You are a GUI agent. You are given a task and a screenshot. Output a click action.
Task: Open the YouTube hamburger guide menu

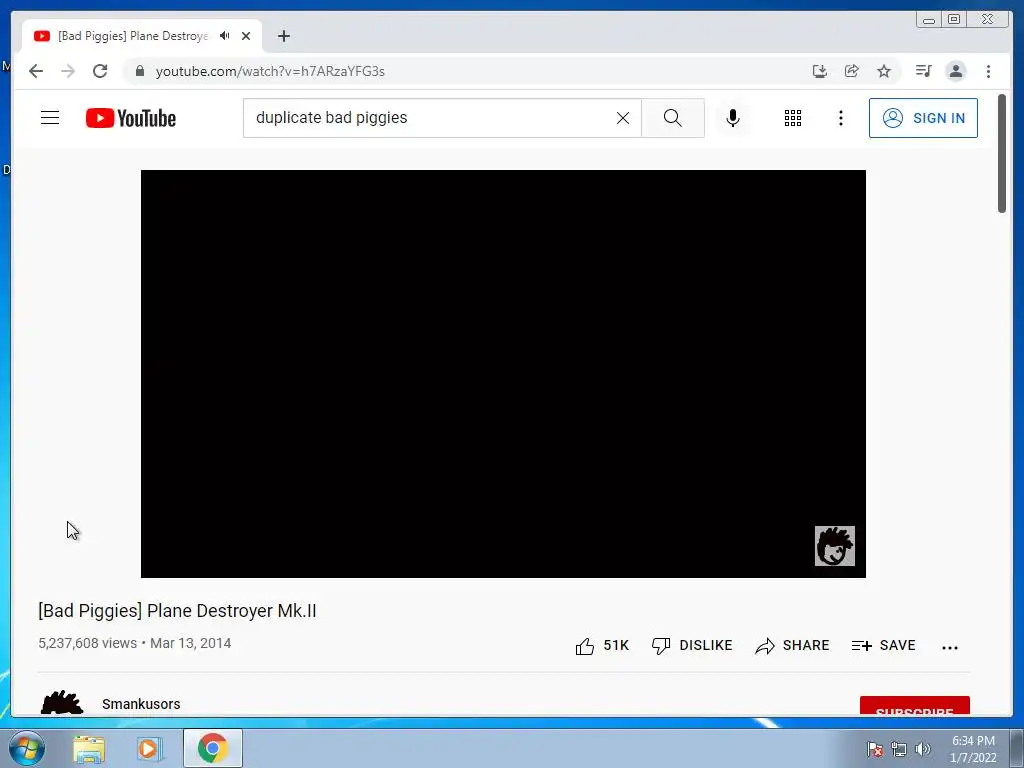click(50, 118)
